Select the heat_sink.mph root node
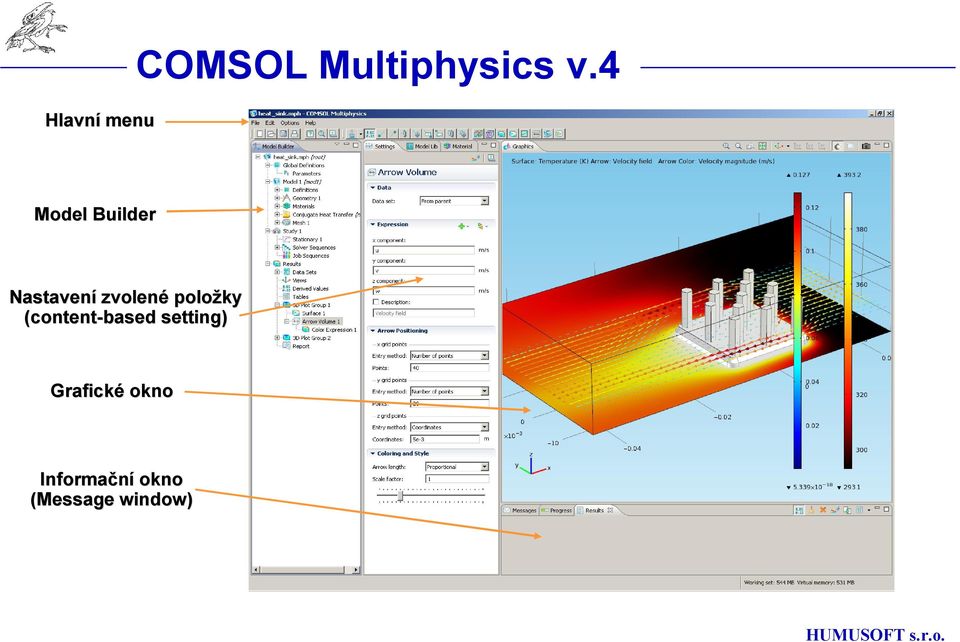960x642 pixels. [x=299, y=157]
